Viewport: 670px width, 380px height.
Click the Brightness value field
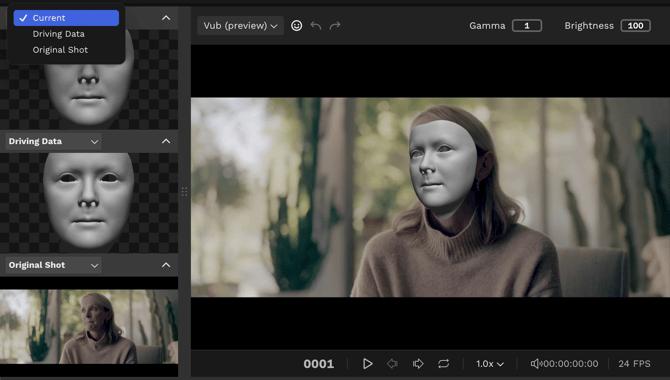point(635,26)
